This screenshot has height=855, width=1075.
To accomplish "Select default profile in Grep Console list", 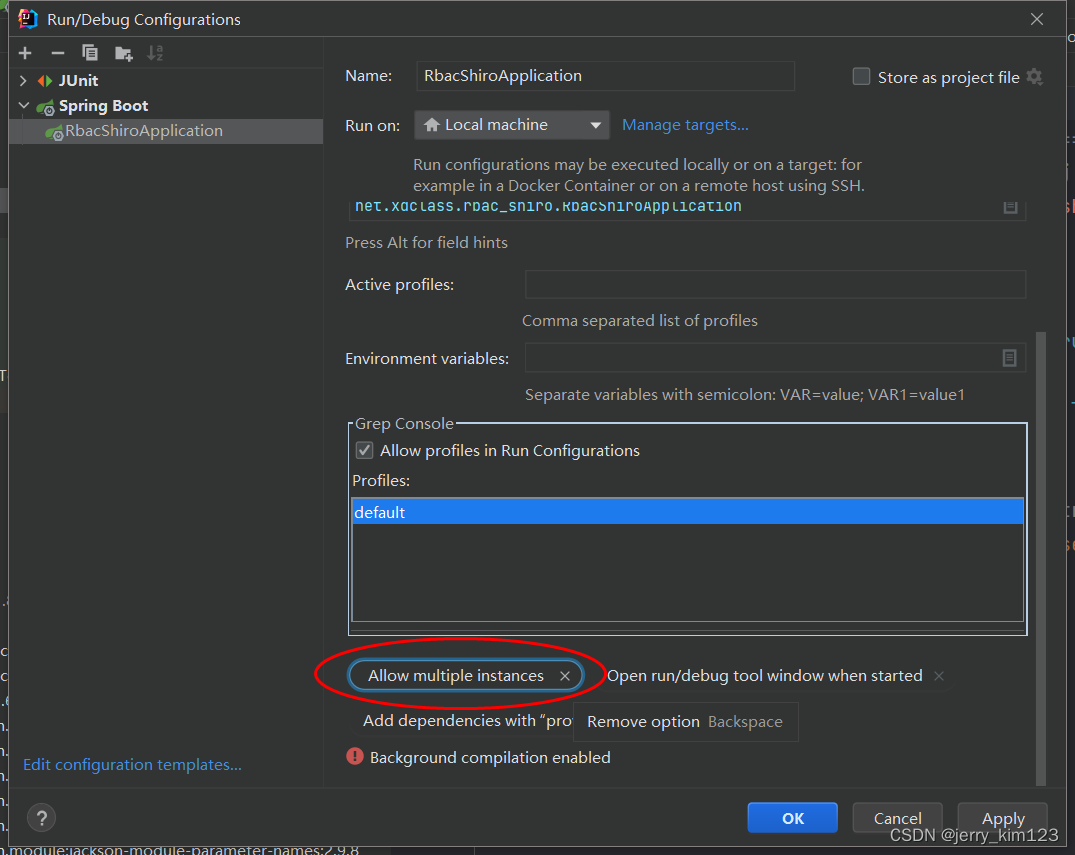I will pos(688,512).
